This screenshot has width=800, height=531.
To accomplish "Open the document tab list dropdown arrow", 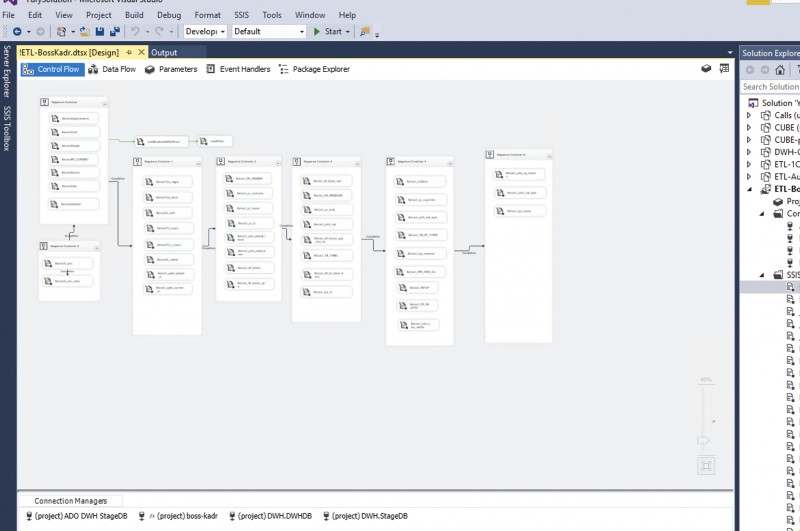I will tap(730, 53).
